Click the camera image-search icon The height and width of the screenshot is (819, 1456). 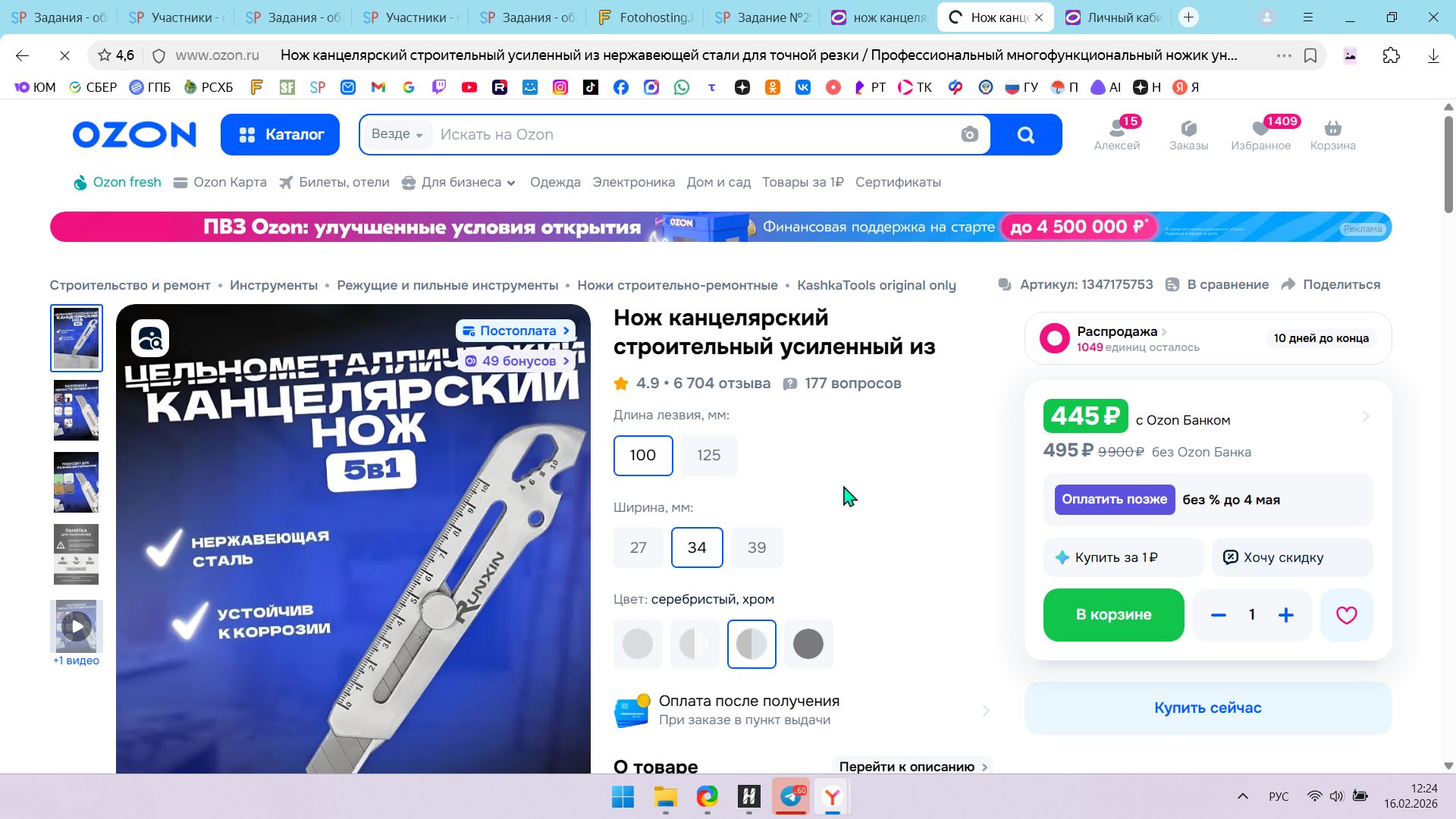point(969,135)
